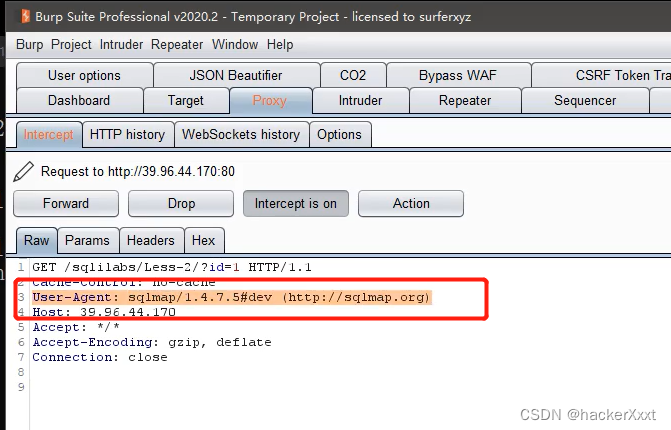
Task: Switch to the User options tab
Action: click(x=84, y=75)
